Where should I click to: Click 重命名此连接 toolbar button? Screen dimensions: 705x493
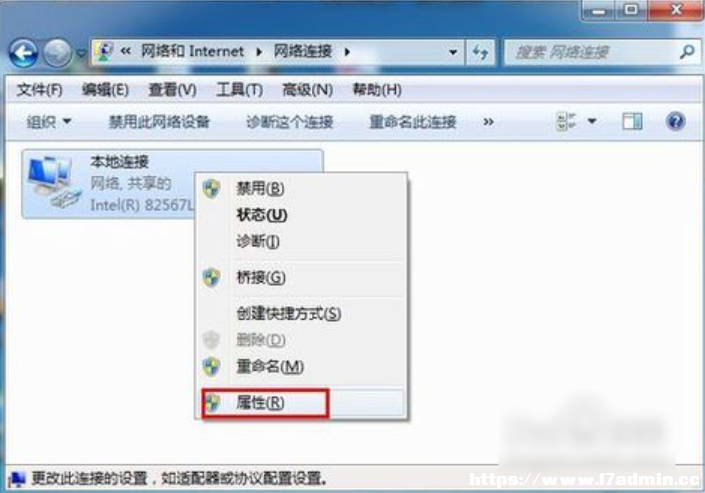pyautogui.click(x=412, y=121)
